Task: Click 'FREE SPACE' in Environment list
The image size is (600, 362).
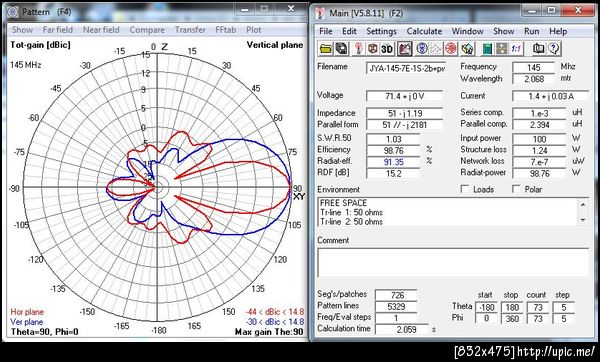Action: (343, 203)
